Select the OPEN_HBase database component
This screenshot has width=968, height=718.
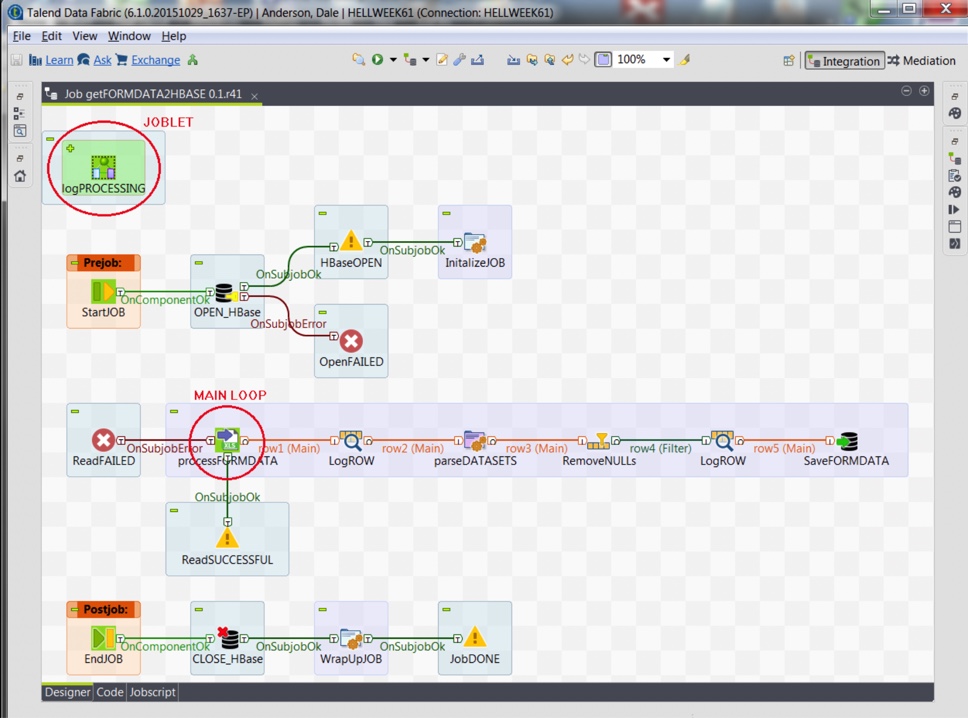click(x=224, y=293)
